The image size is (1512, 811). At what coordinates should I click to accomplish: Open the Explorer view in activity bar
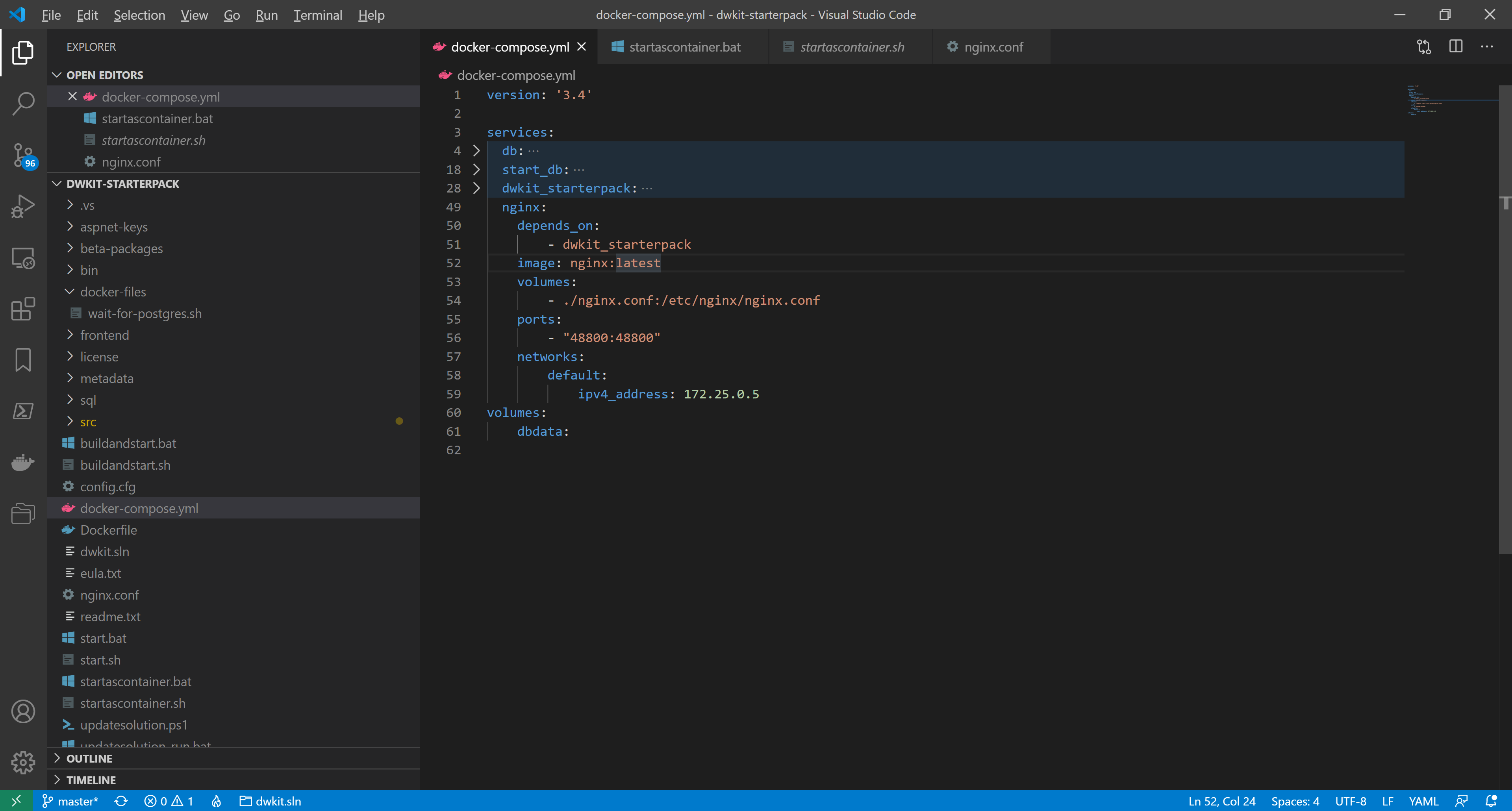(x=23, y=52)
